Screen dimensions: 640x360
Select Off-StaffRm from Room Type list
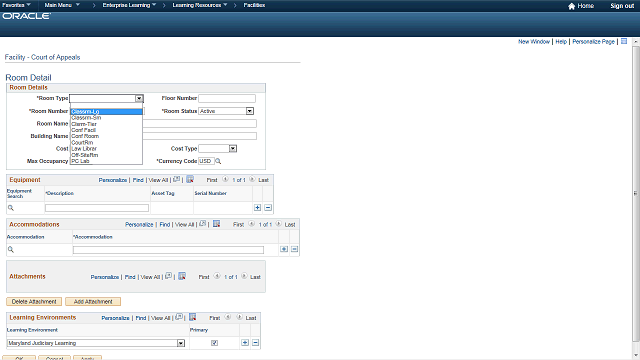coord(106,155)
